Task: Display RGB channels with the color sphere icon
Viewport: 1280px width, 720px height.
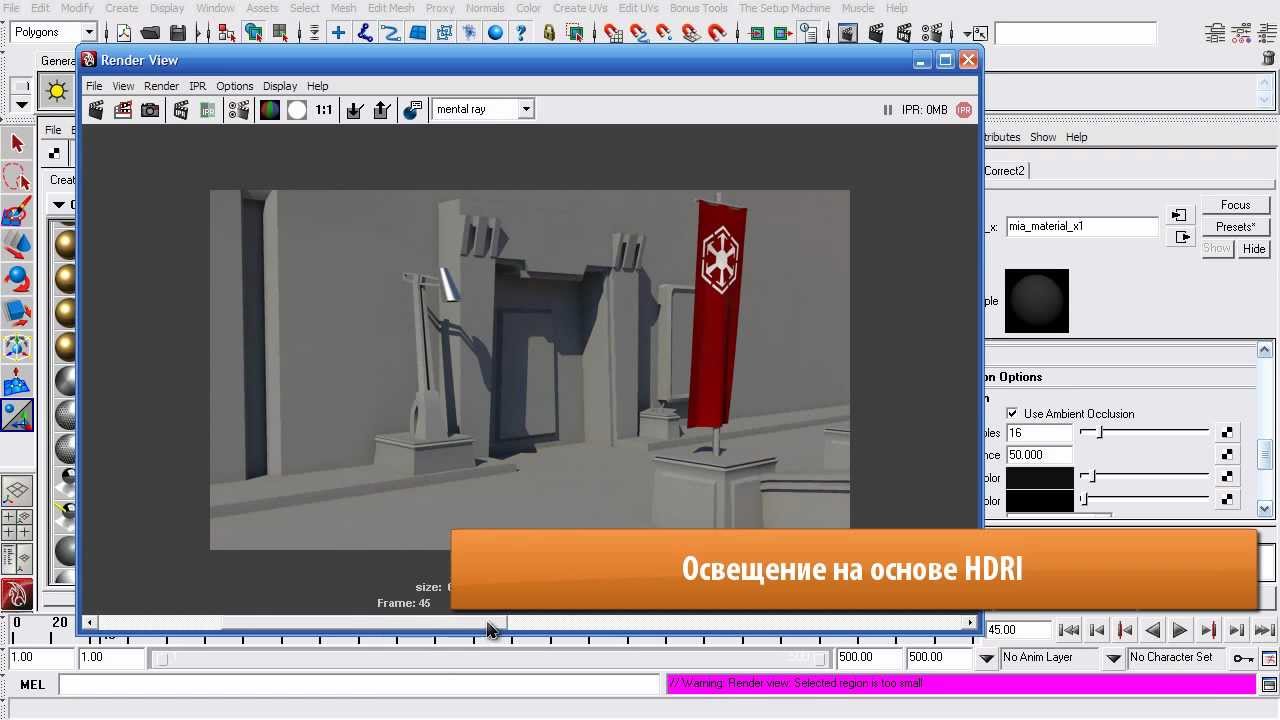Action: pyautogui.click(x=270, y=110)
